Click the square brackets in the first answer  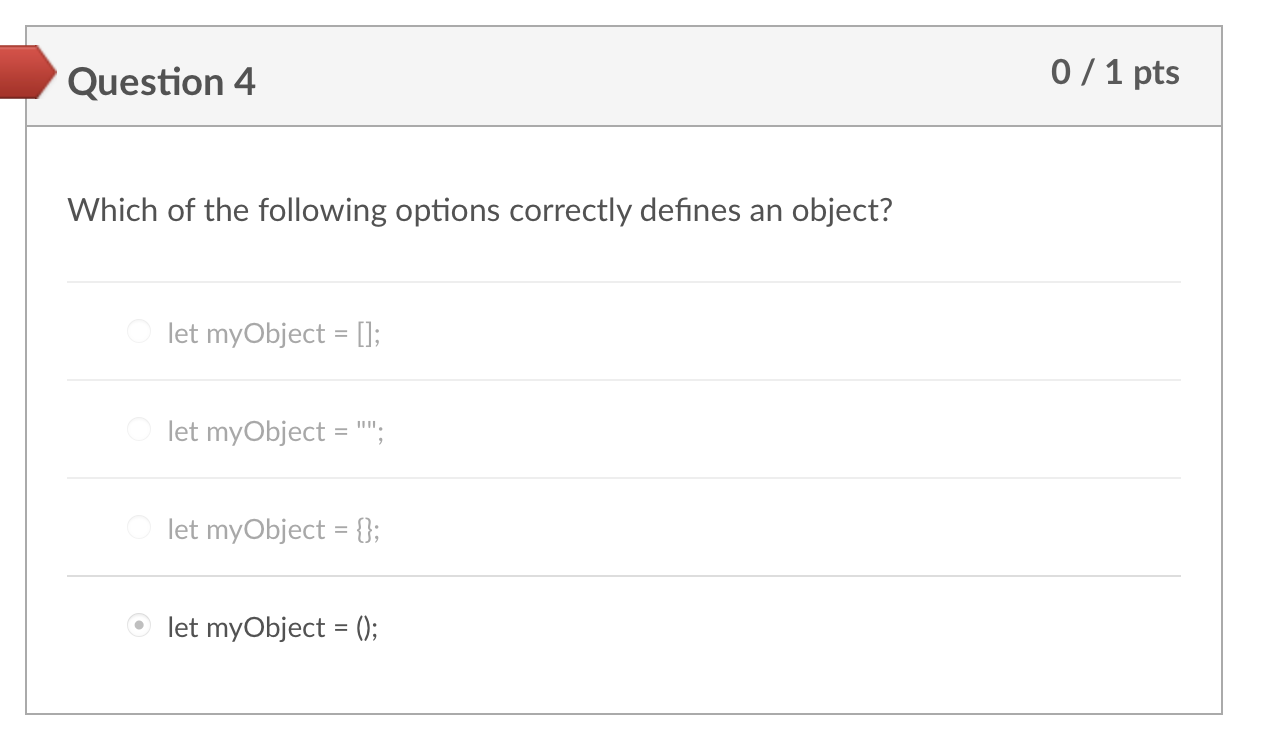365,333
